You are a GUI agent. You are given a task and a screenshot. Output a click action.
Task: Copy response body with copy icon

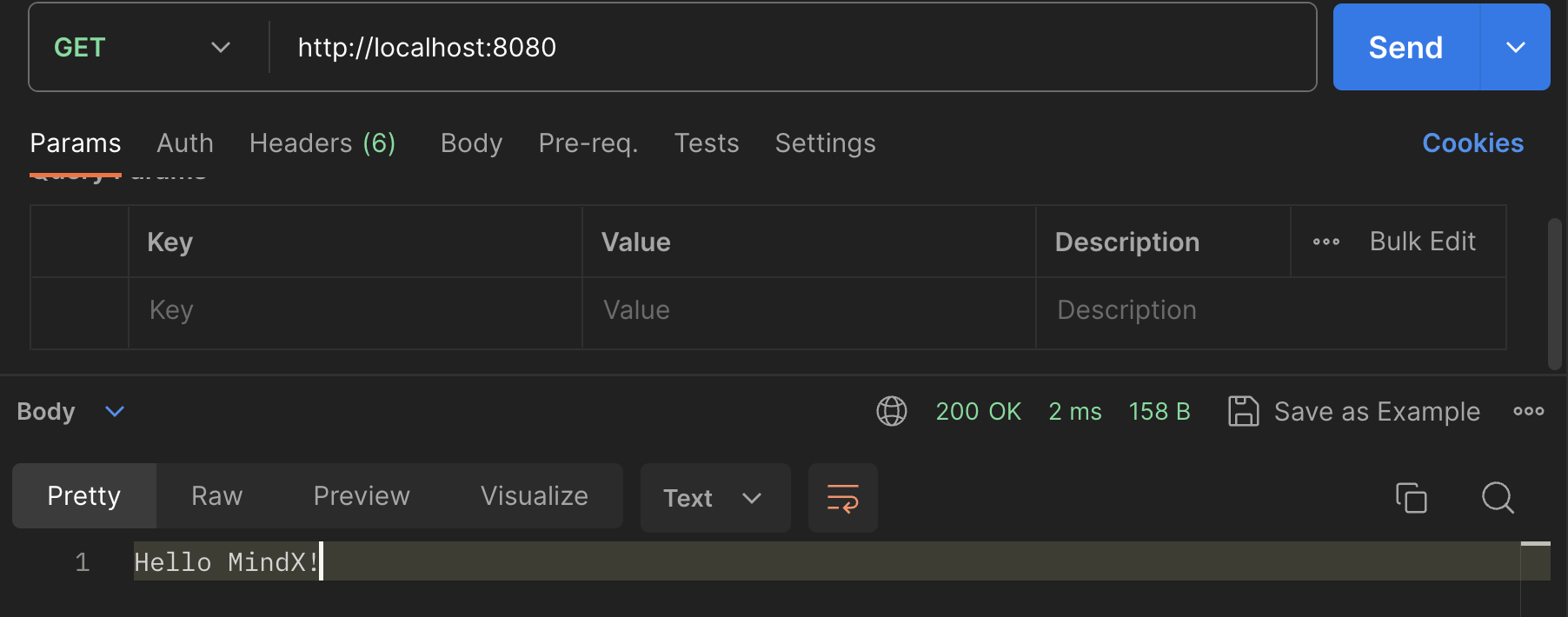tap(1411, 498)
